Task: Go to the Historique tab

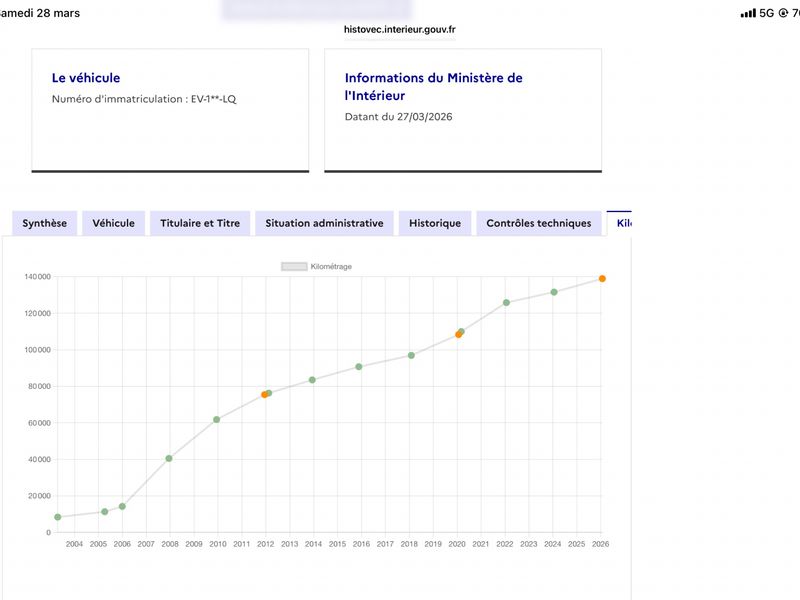Action: coord(435,223)
